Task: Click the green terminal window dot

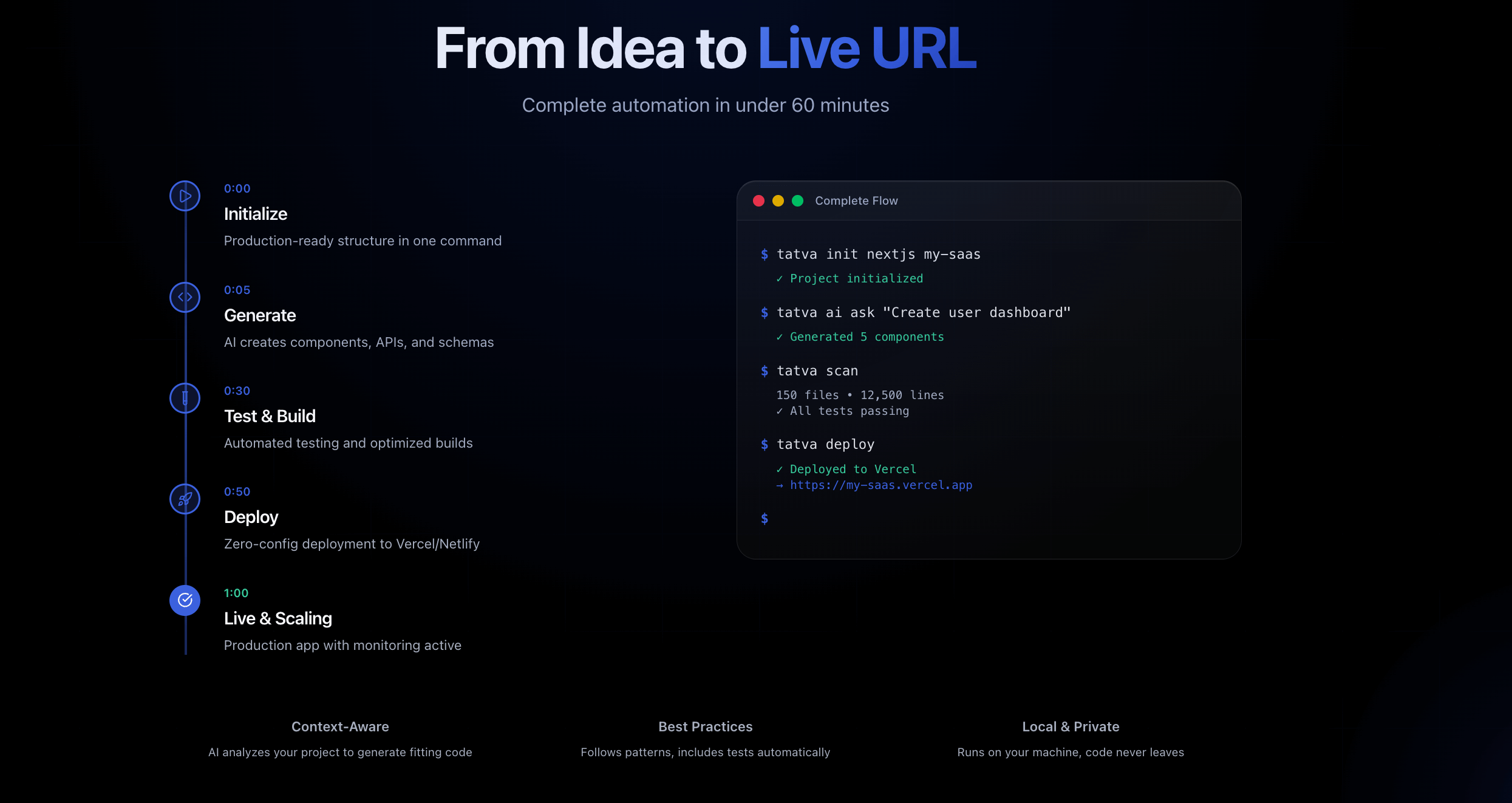Action: coord(797,201)
